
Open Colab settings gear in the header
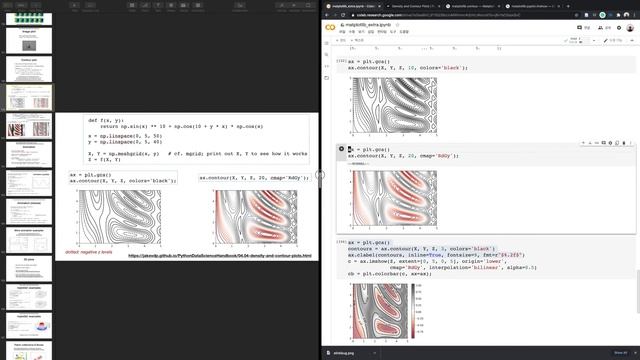click(619, 28)
